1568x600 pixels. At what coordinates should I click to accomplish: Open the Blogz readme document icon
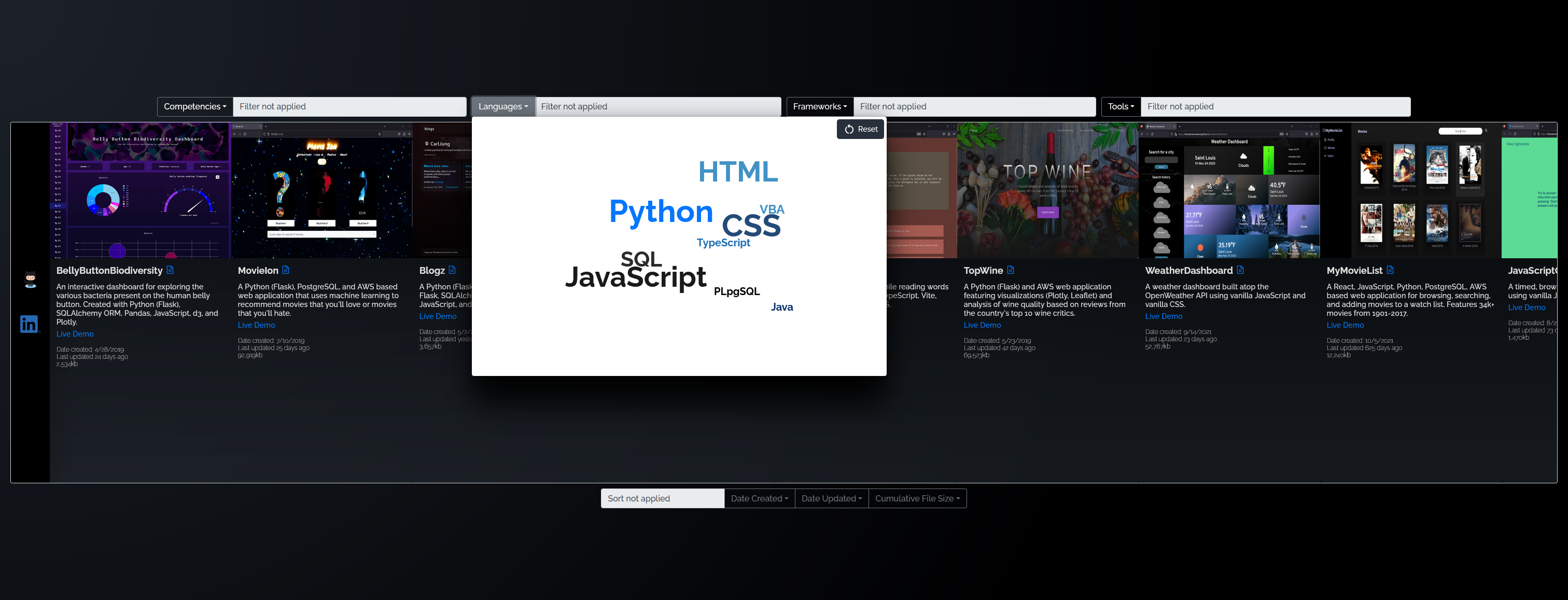[452, 270]
